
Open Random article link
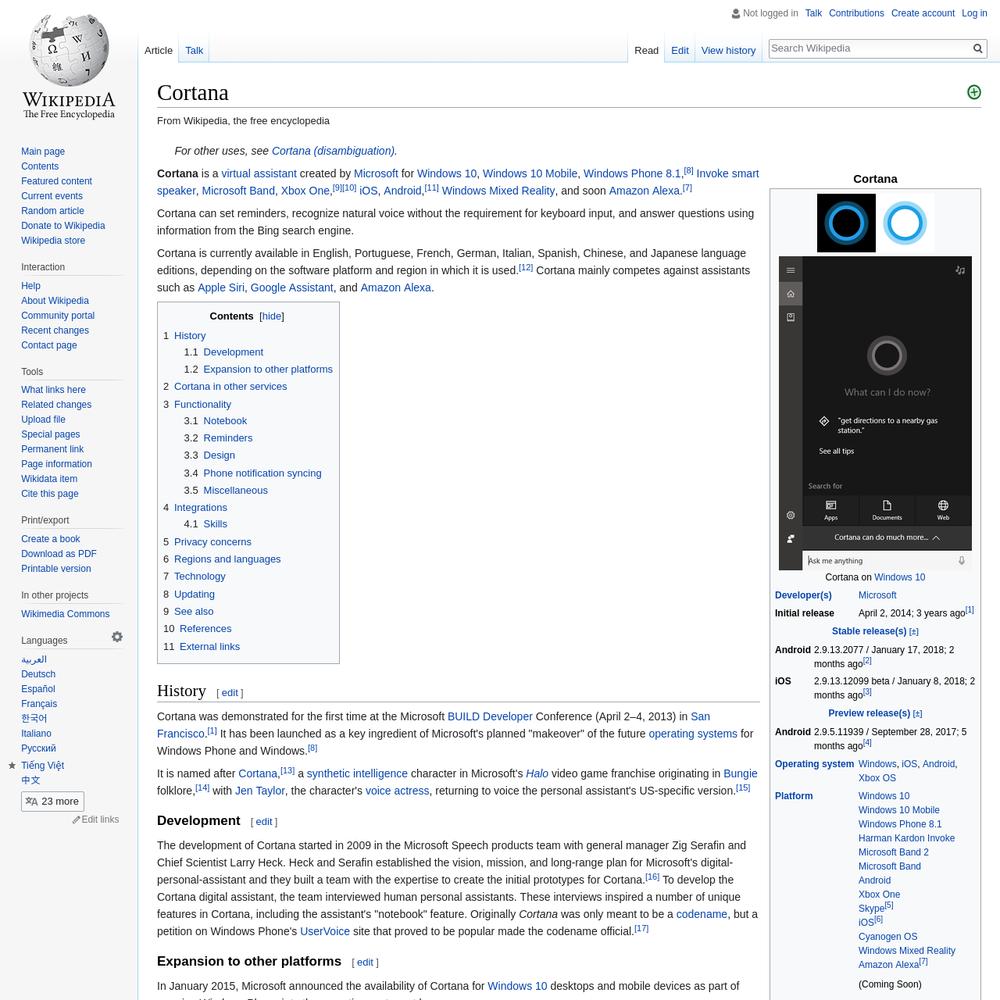click(52, 211)
